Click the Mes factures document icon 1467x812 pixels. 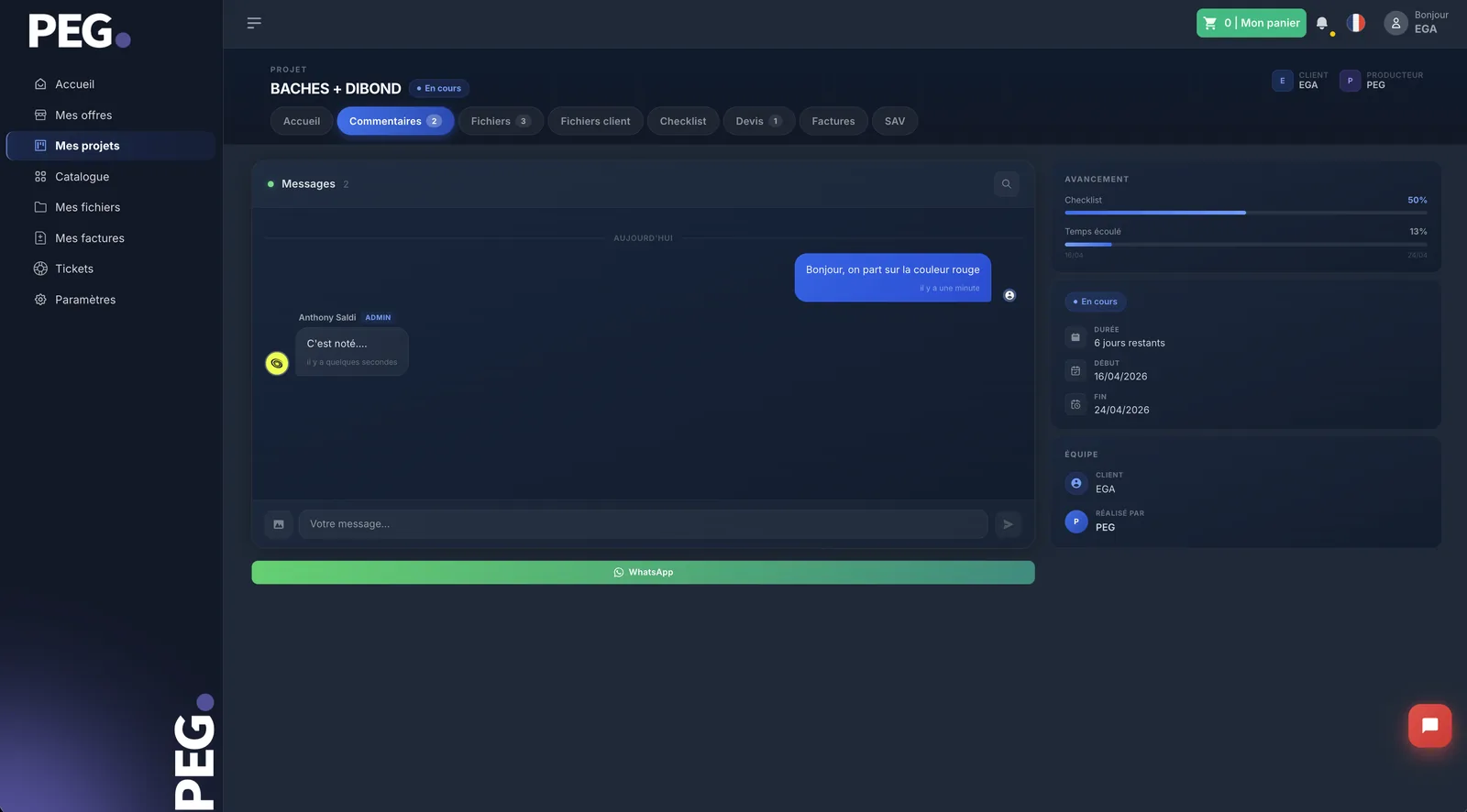(x=40, y=238)
